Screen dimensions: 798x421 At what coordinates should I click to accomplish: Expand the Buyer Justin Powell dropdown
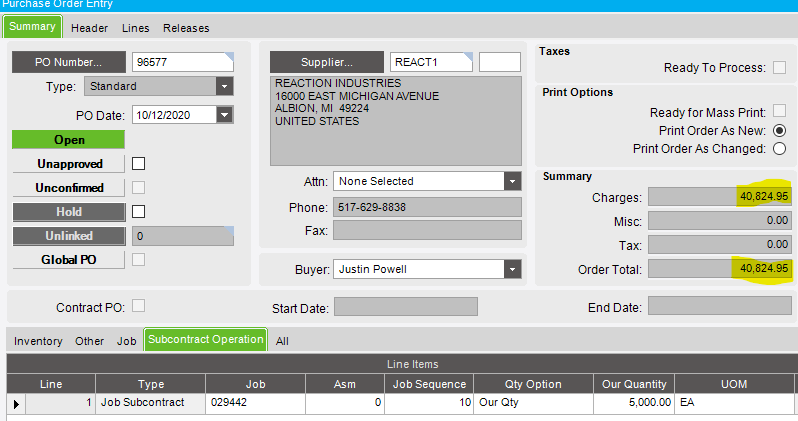click(512, 269)
